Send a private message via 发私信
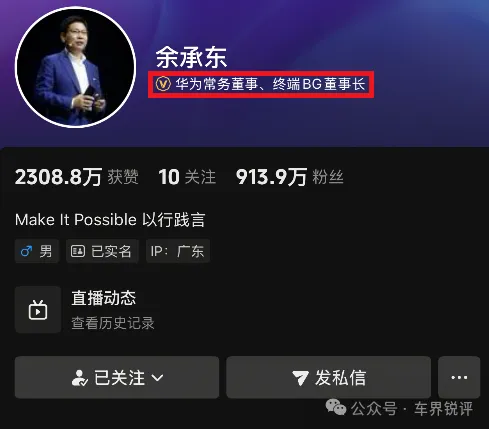Screen dimensions: 489x429 pyautogui.click(x=328, y=377)
